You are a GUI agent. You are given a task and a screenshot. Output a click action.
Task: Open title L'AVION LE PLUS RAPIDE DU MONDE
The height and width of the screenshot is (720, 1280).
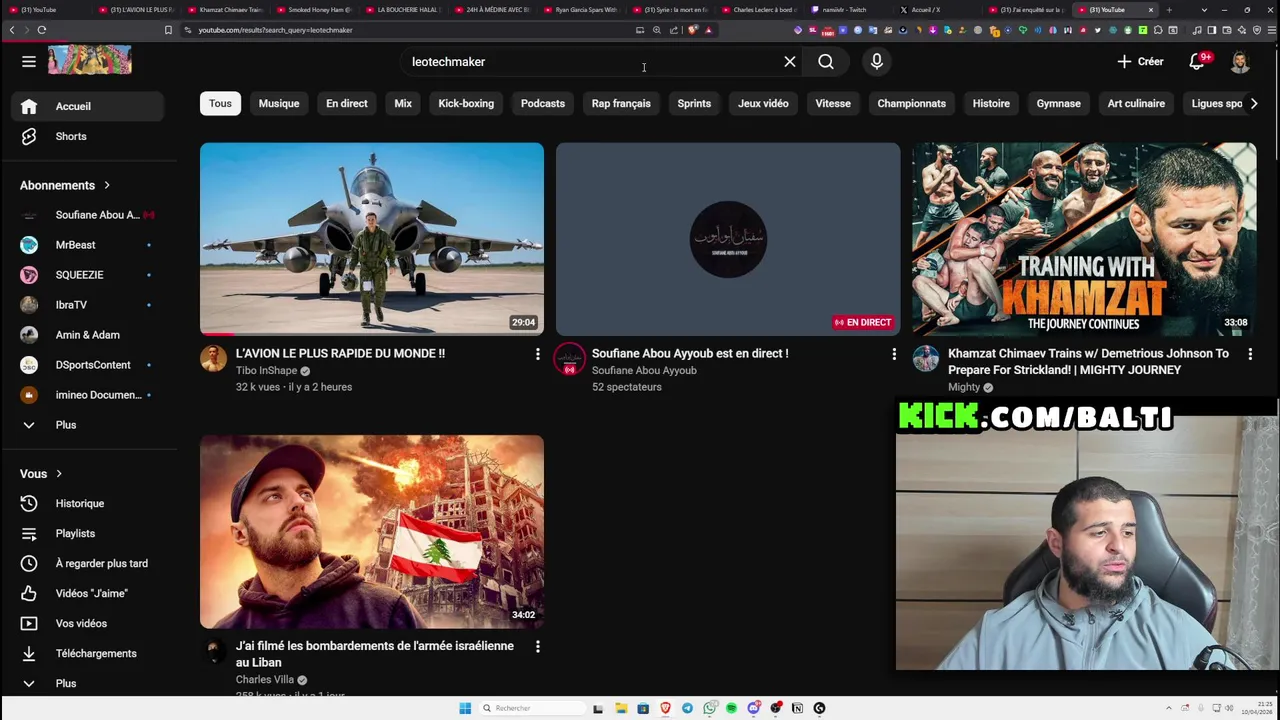tap(340, 354)
